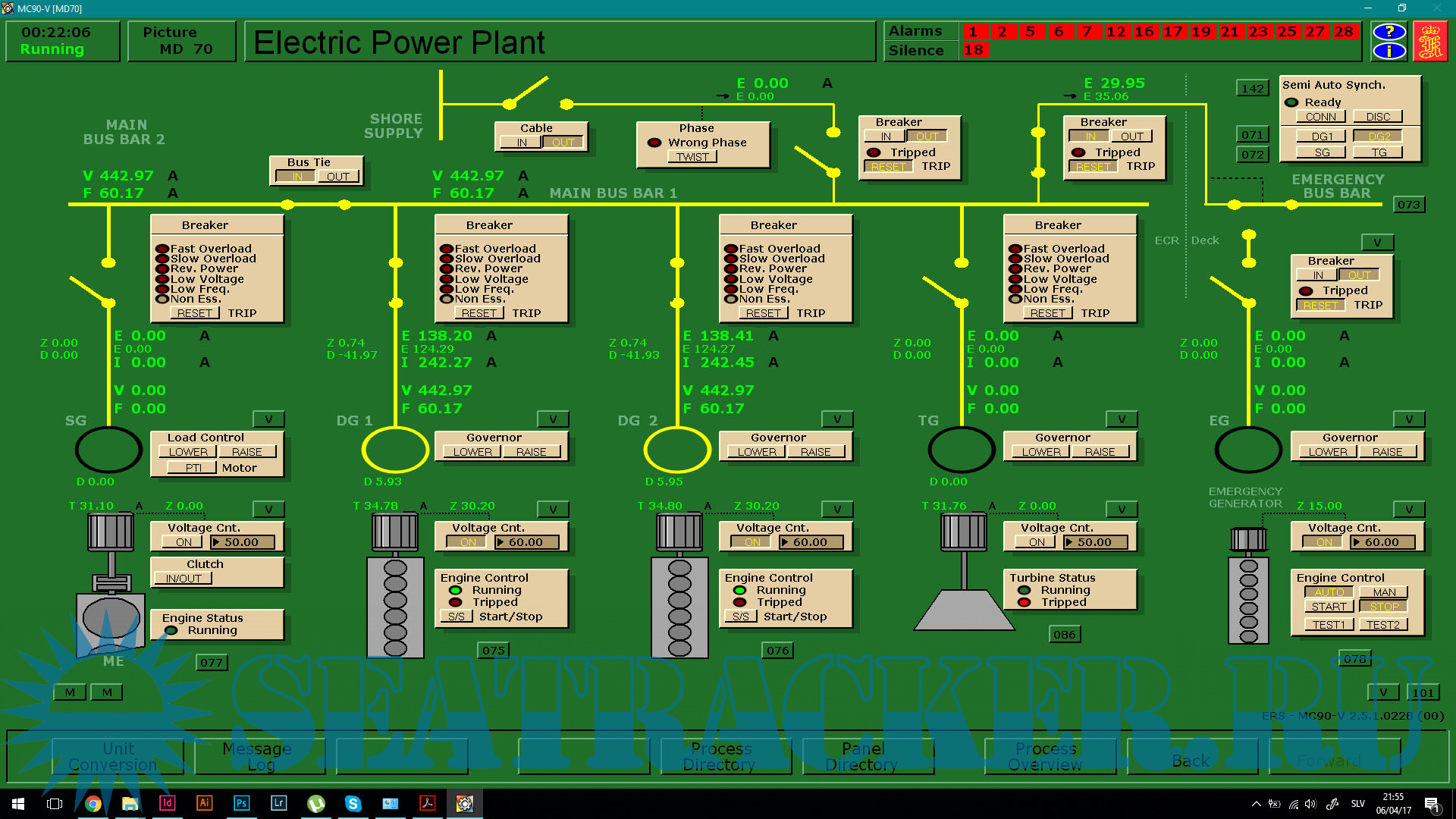Click the SG shaft generator circle symbol

point(108,450)
